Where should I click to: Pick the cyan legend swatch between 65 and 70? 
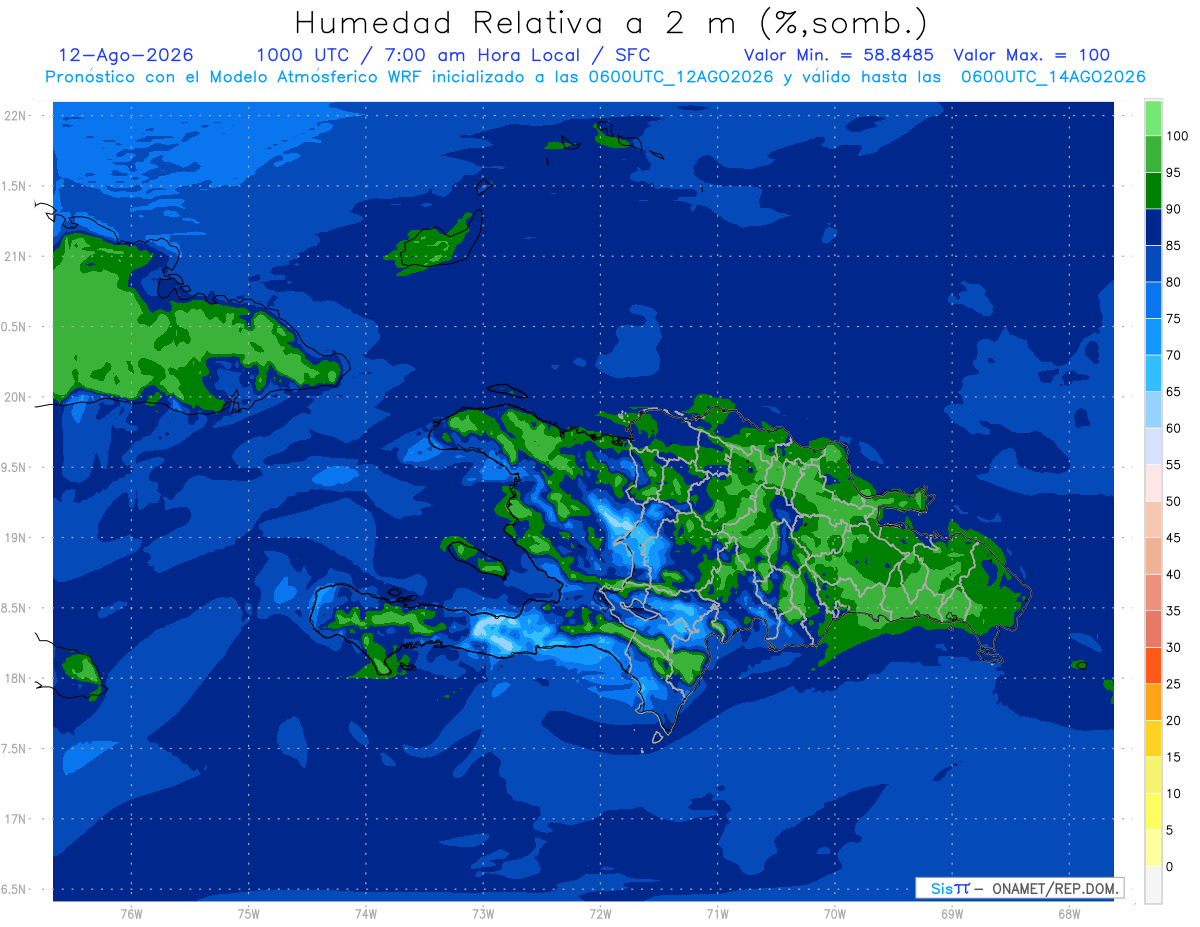(x=1153, y=373)
